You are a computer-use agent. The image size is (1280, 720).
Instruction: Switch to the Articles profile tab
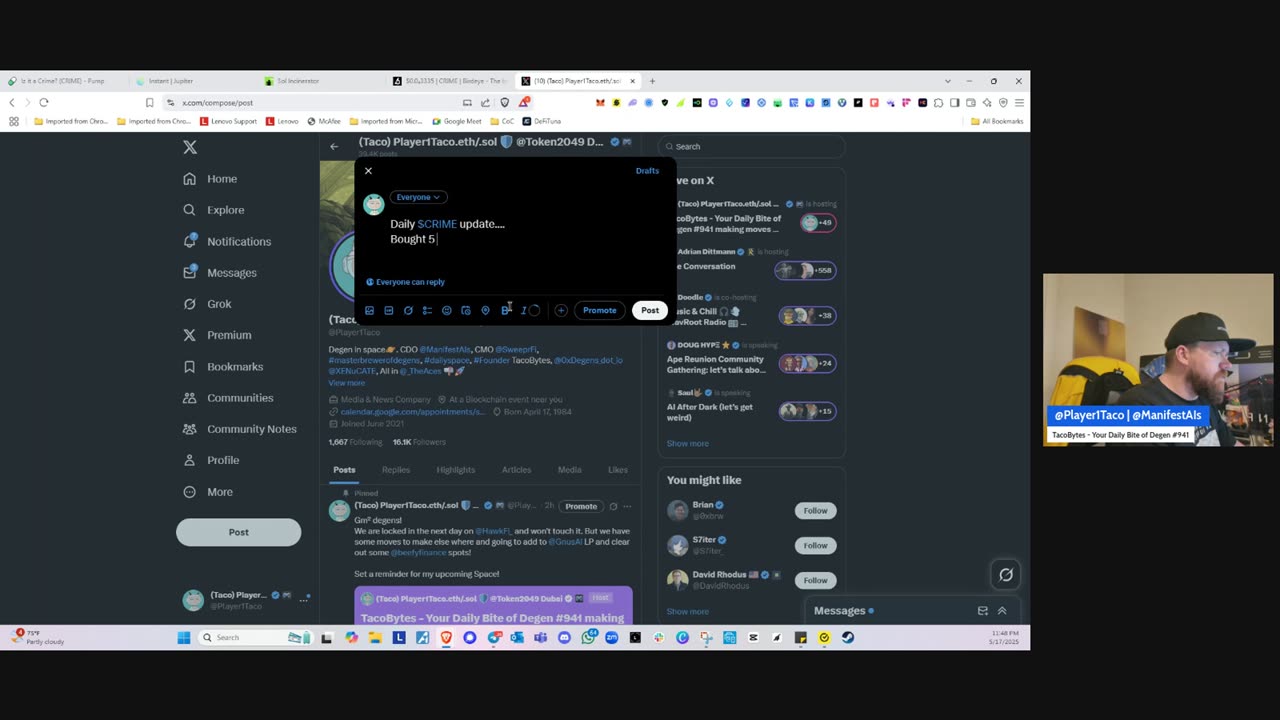coord(516,470)
